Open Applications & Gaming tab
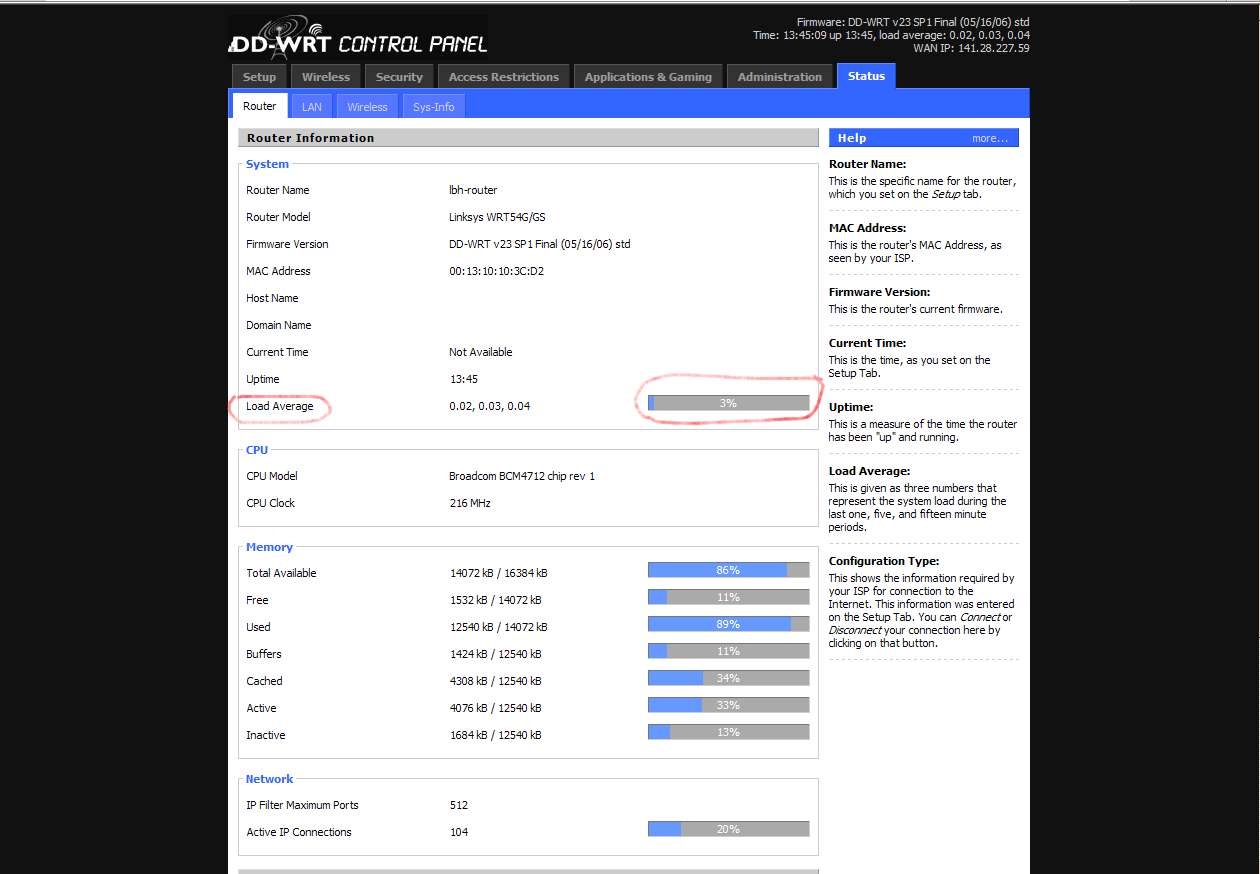 tap(648, 77)
